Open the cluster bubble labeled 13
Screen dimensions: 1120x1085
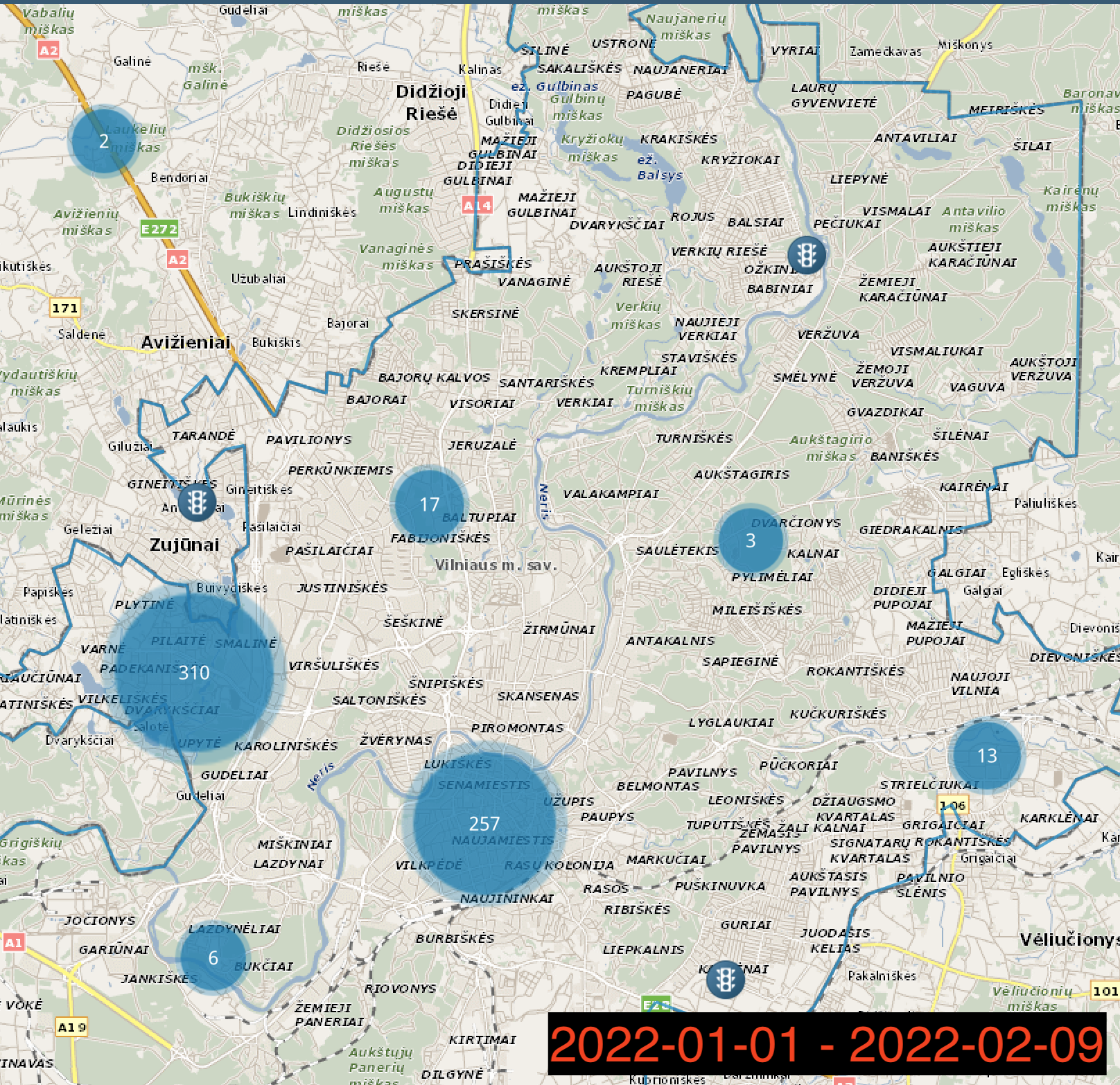tap(987, 755)
